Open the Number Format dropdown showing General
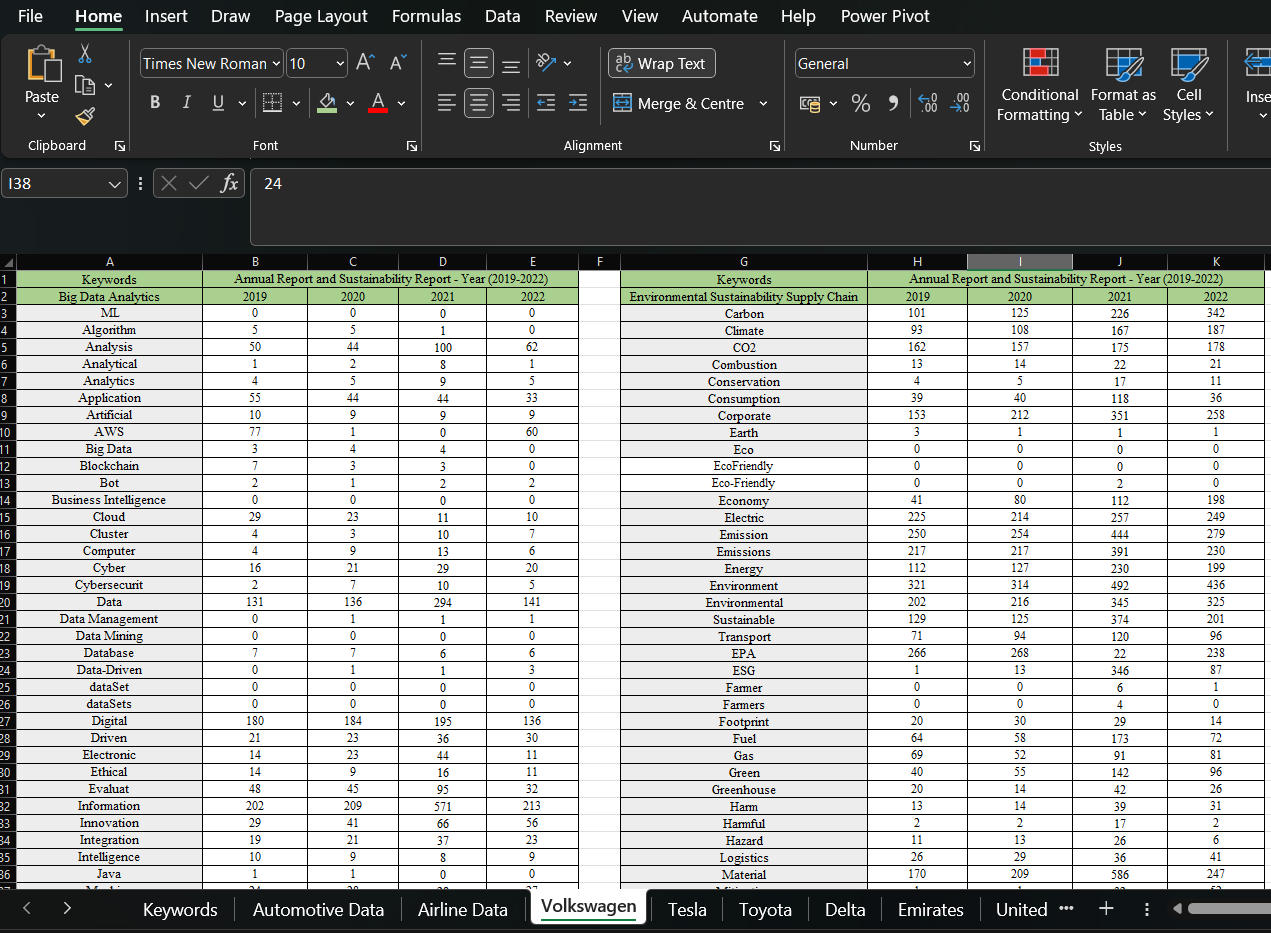The height and width of the screenshot is (933, 1271). [x=884, y=63]
